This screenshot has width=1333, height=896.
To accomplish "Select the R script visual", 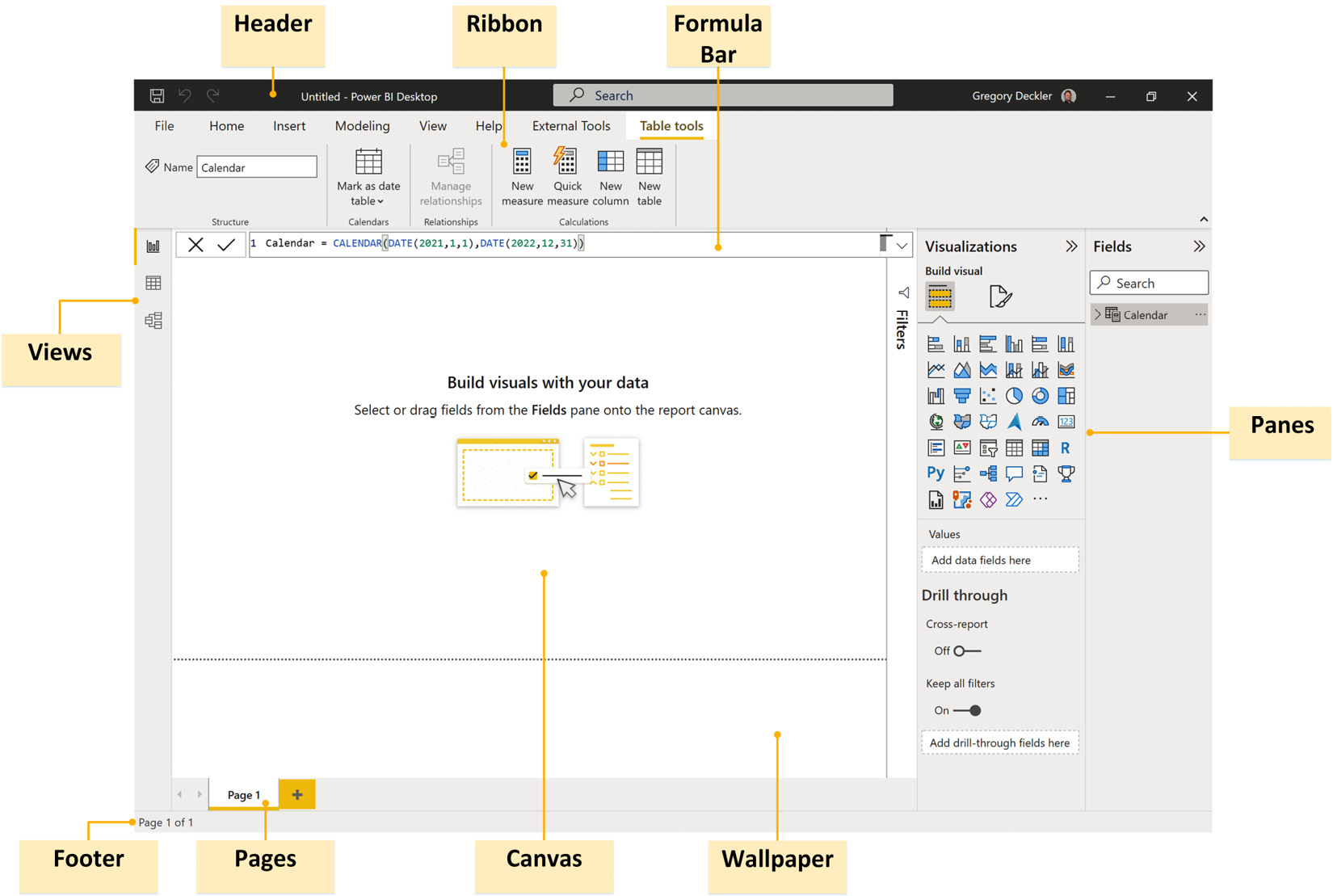I will pos(1066,448).
